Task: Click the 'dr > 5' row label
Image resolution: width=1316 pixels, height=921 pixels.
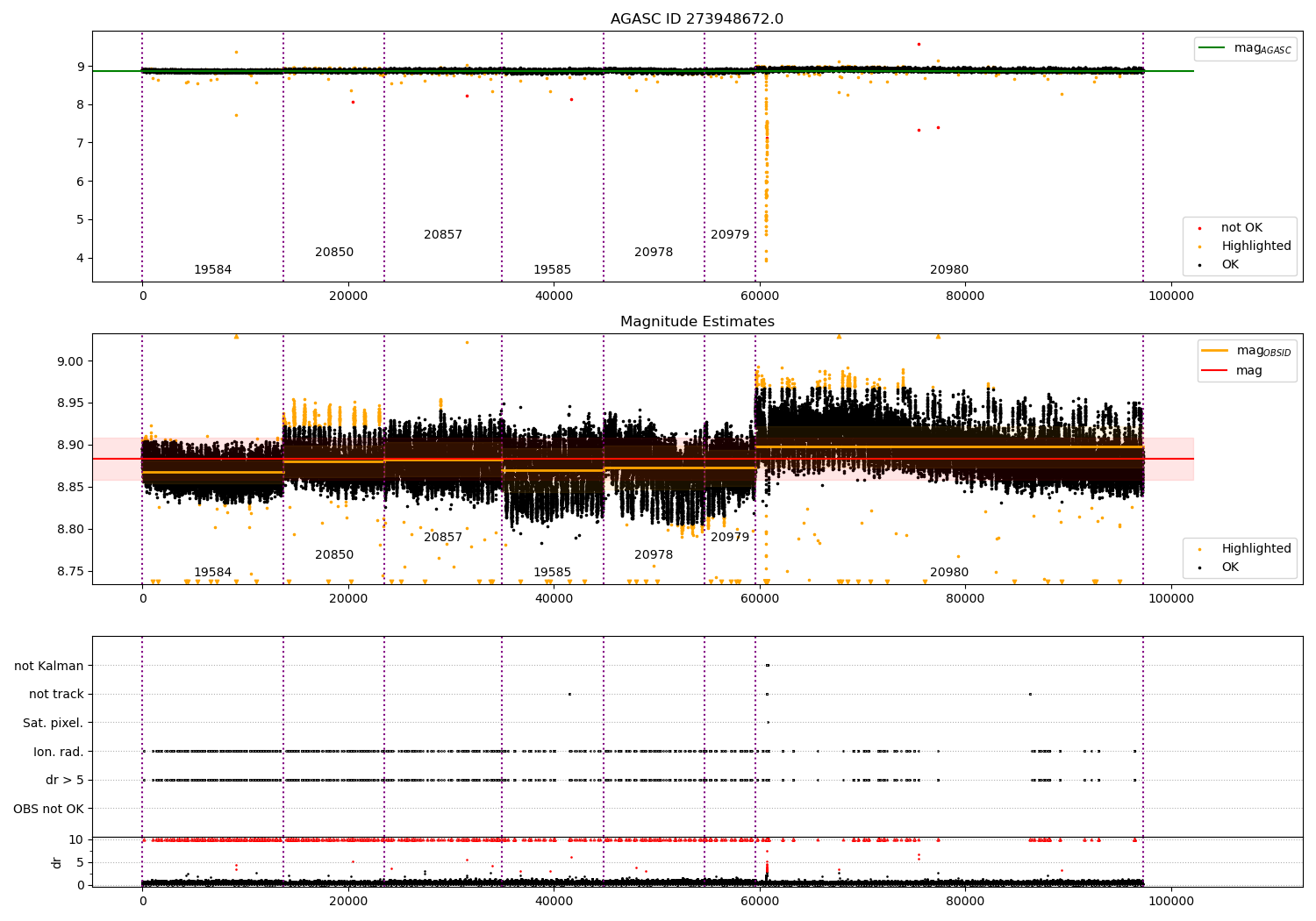Action: (x=65, y=781)
